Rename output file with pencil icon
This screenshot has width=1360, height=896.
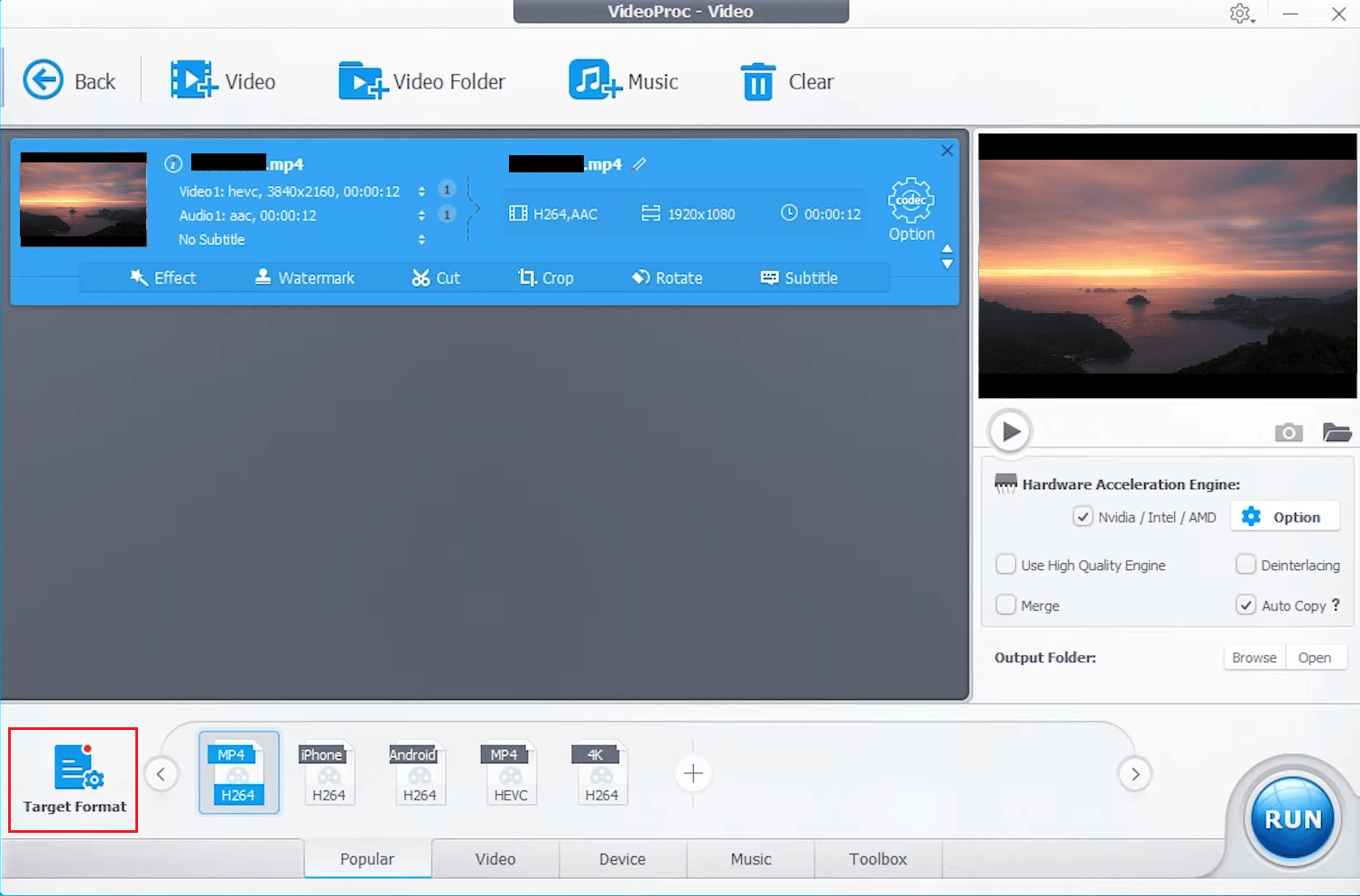coord(640,164)
